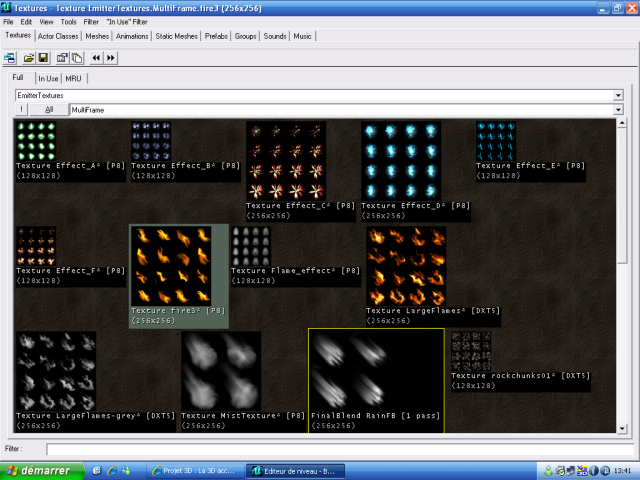
Task: Switch to the Prefabs tab
Action: pos(216,36)
